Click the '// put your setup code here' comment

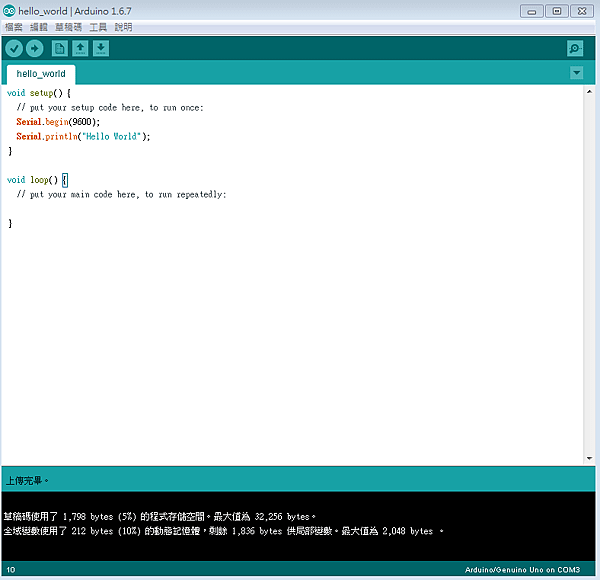tap(110, 108)
